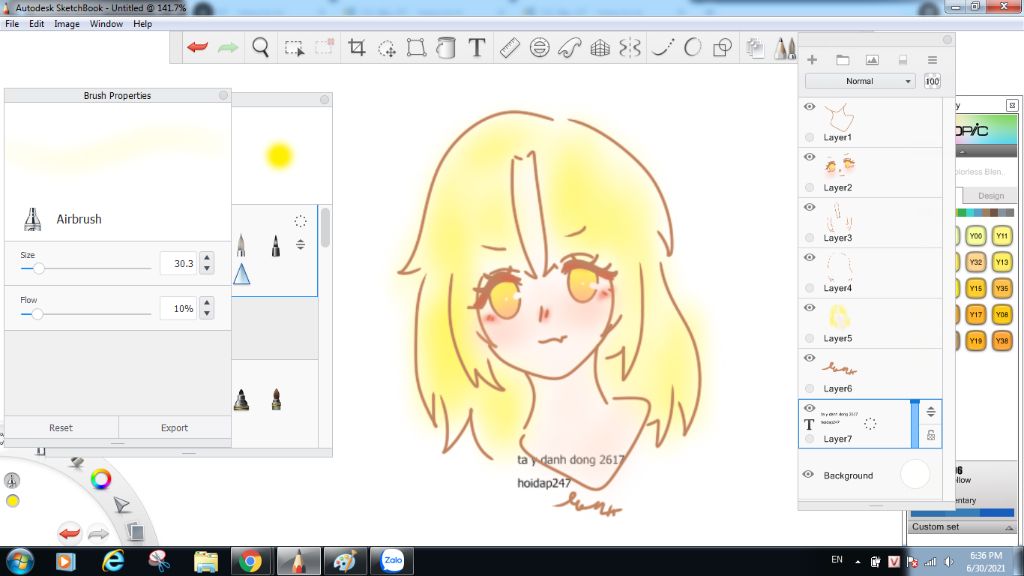Hide Layer2 using its eye icon
The image size is (1024, 576).
point(810,157)
